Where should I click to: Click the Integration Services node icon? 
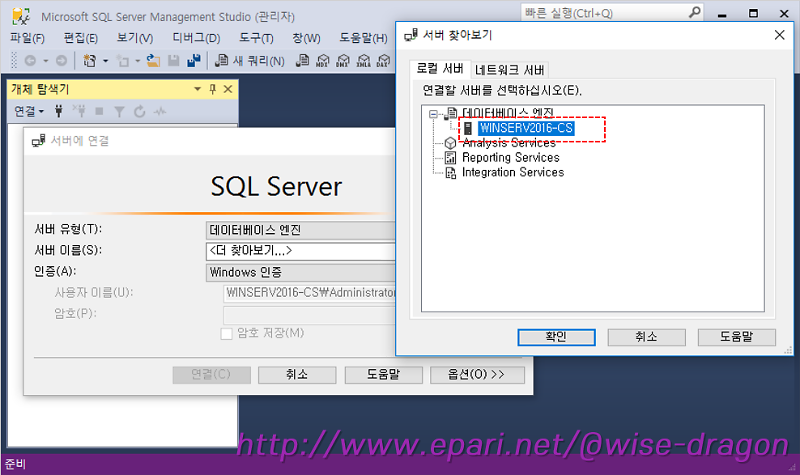pos(451,172)
